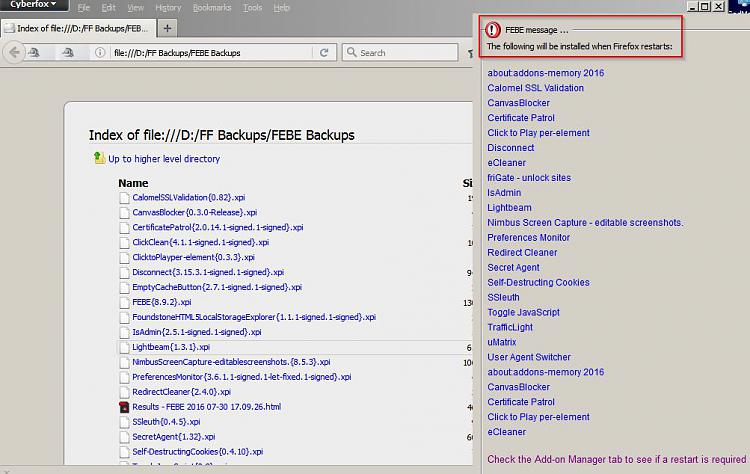Click 'uMatrix' in the FEBE list
The height and width of the screenshot is (474, 750).
[x=502, y=342]
